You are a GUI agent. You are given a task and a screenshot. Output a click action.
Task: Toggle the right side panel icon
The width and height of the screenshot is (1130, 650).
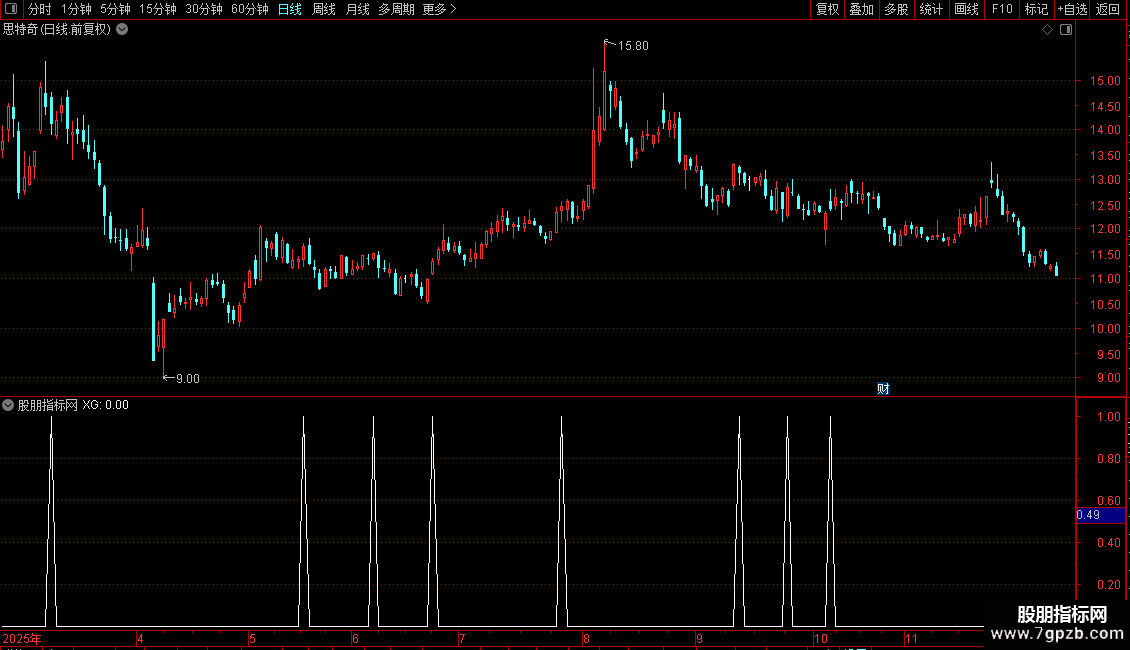pyautogui.click(x=1066, y=30)
